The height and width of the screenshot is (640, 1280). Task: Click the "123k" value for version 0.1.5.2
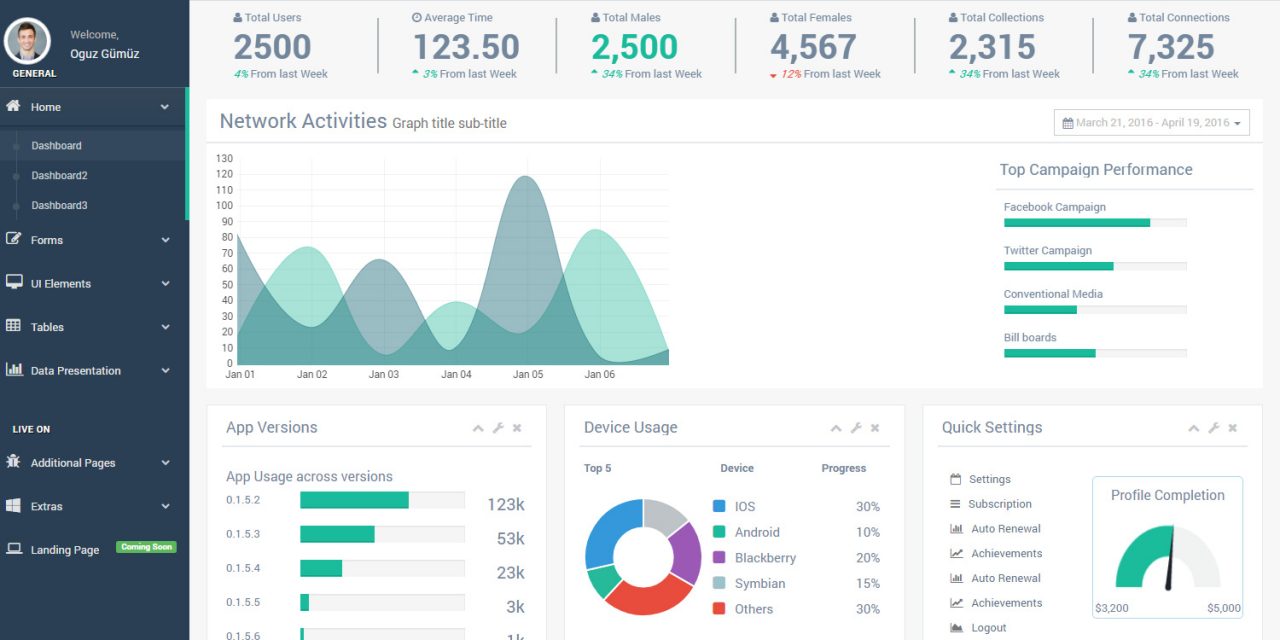pyautogui.click(x=506, y=504)
